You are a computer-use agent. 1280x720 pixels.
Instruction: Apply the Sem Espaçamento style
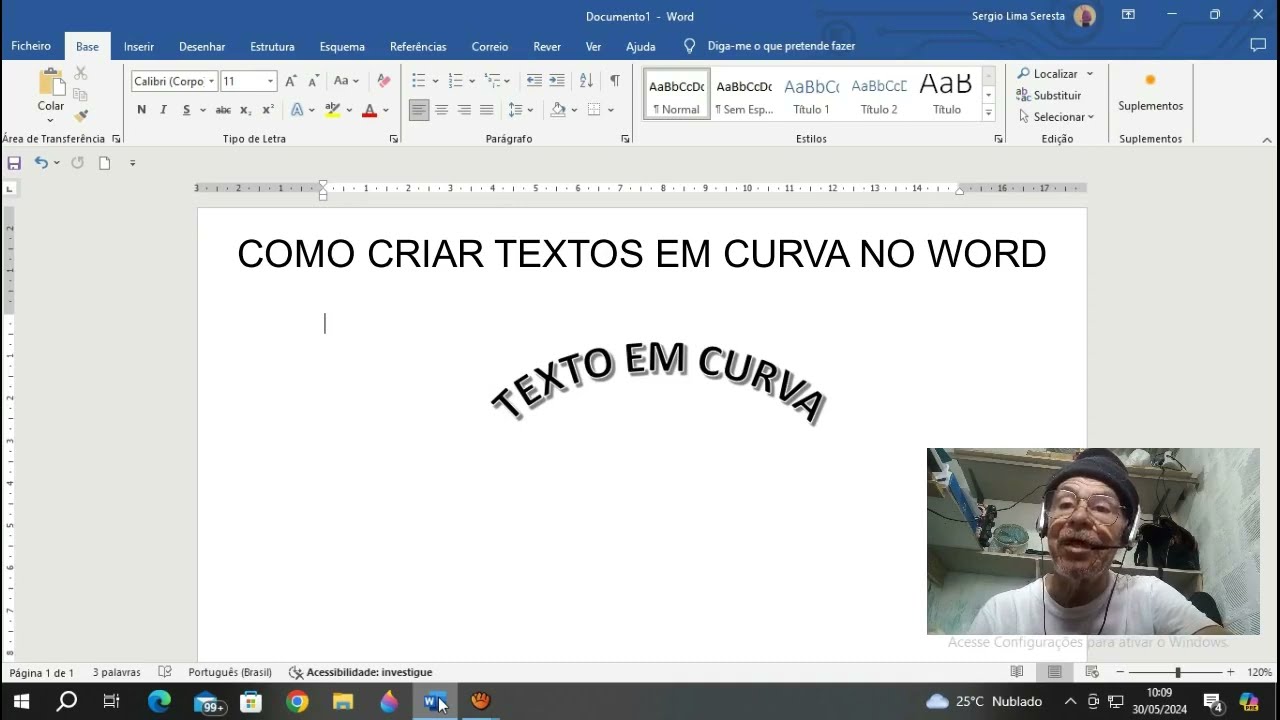click(x=744, y=94)
